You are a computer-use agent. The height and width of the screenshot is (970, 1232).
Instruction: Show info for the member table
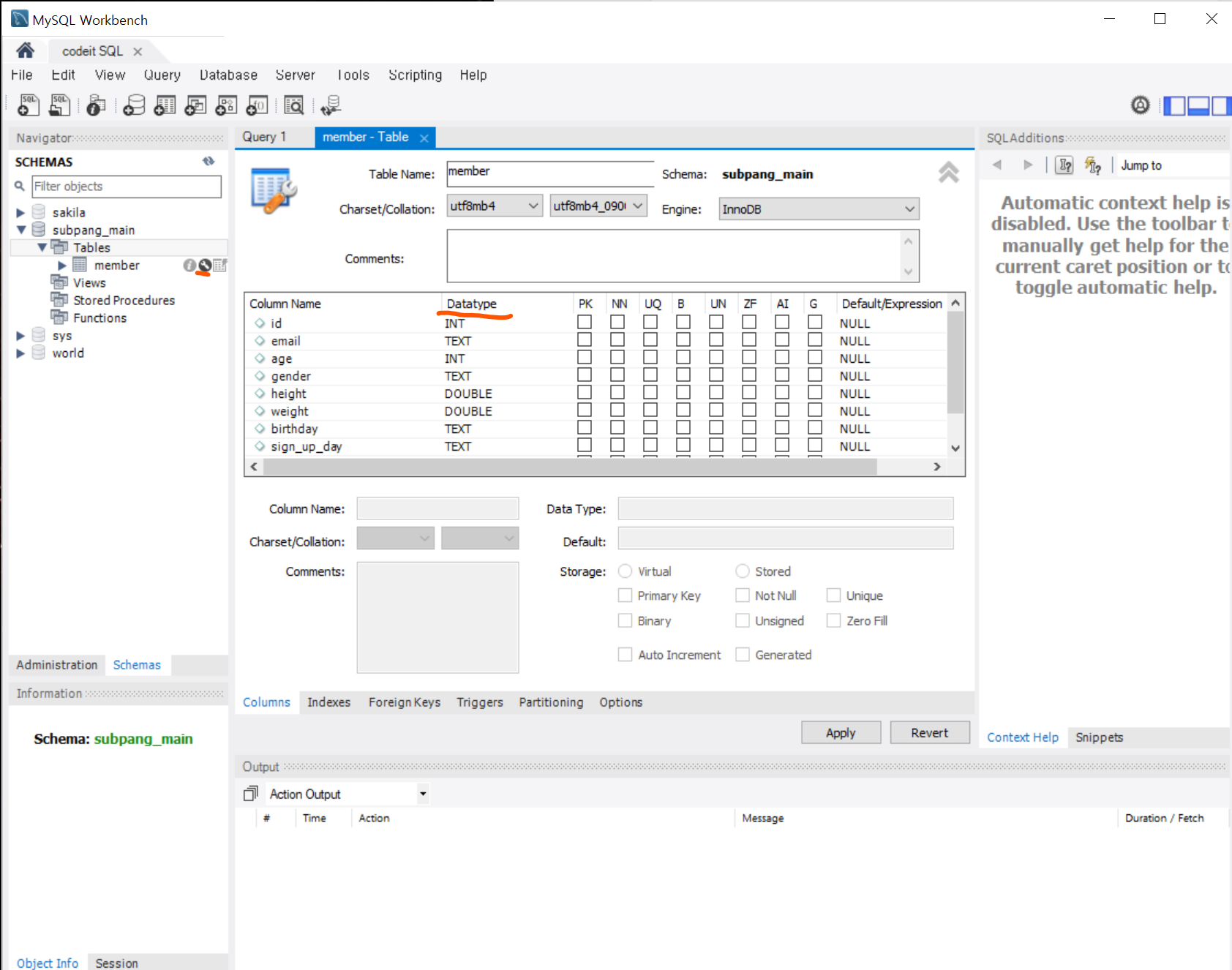tap(189, 266)
